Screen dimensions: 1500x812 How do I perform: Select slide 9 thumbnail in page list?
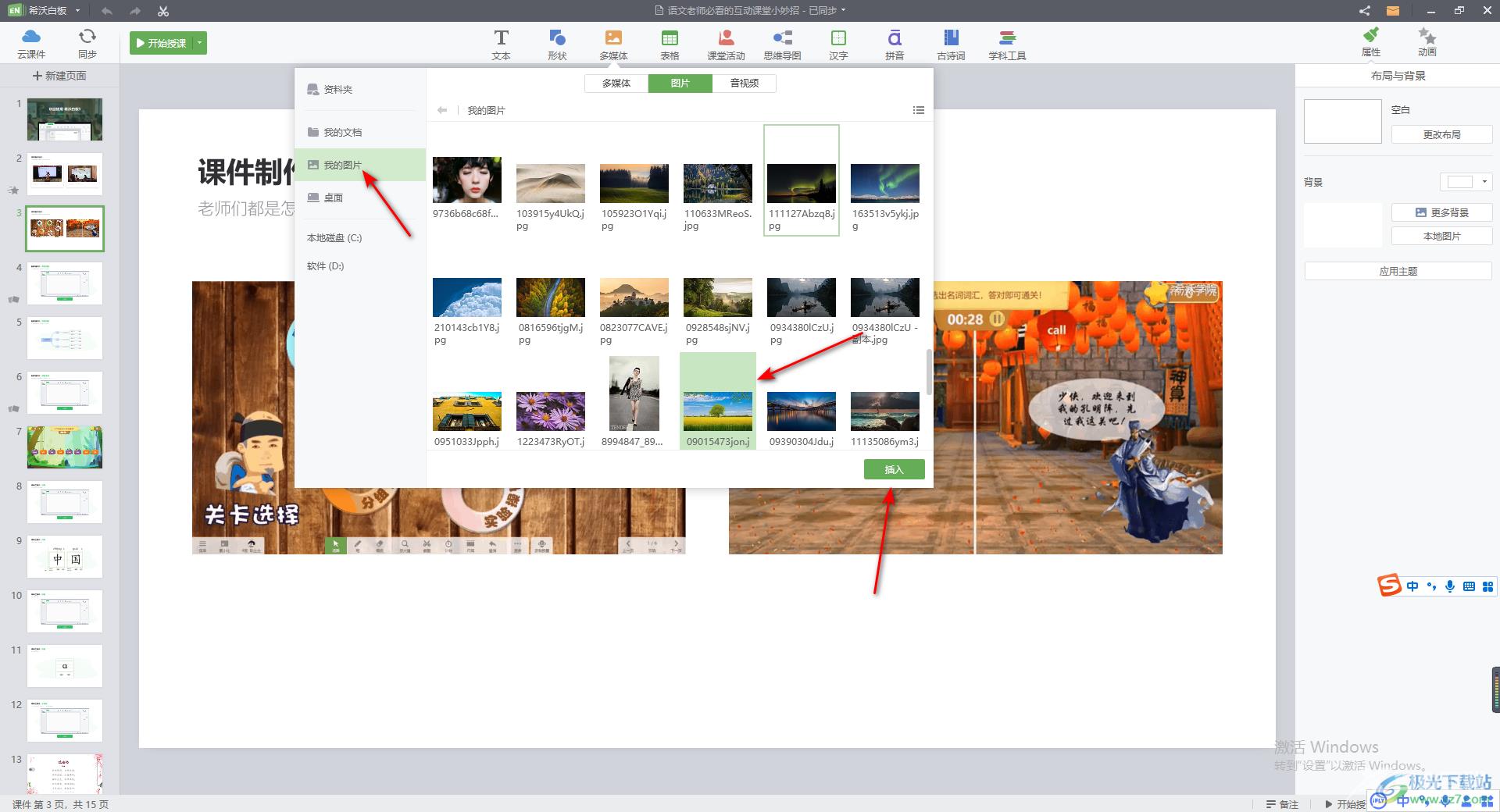coord(65,556)
